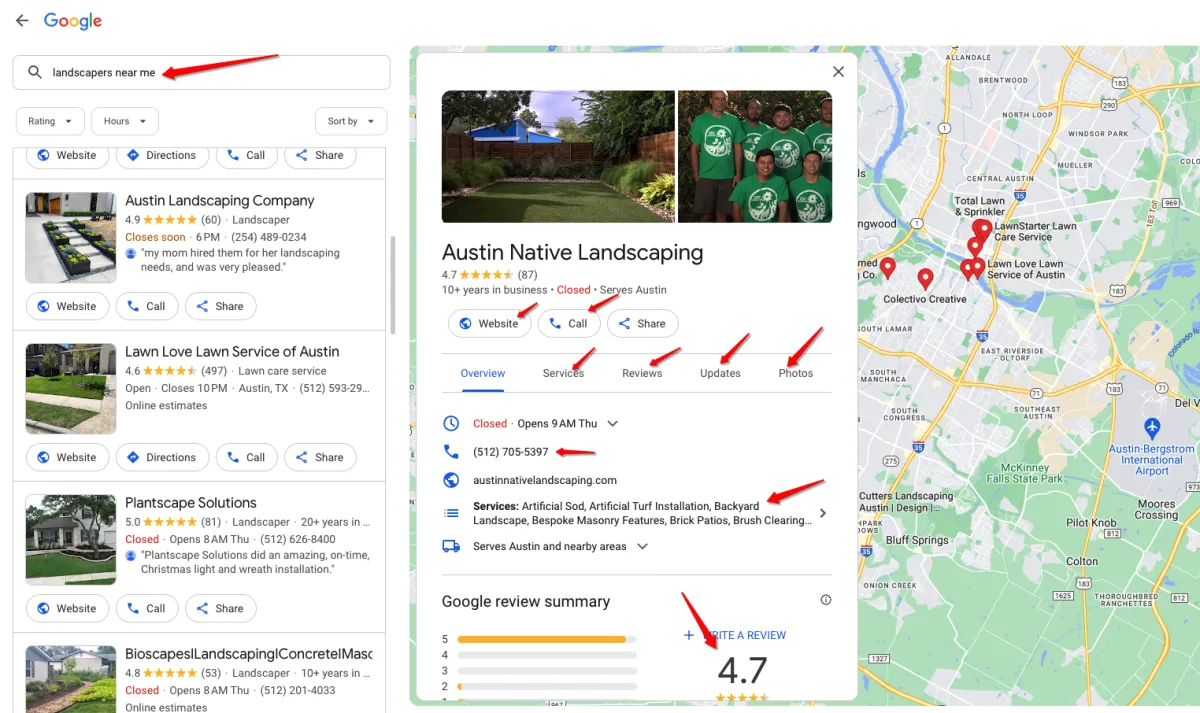Click the Austin-Bergstrom airport icon on map
This screenshot has height=713, width=1200.
(x=1152, y=428)
